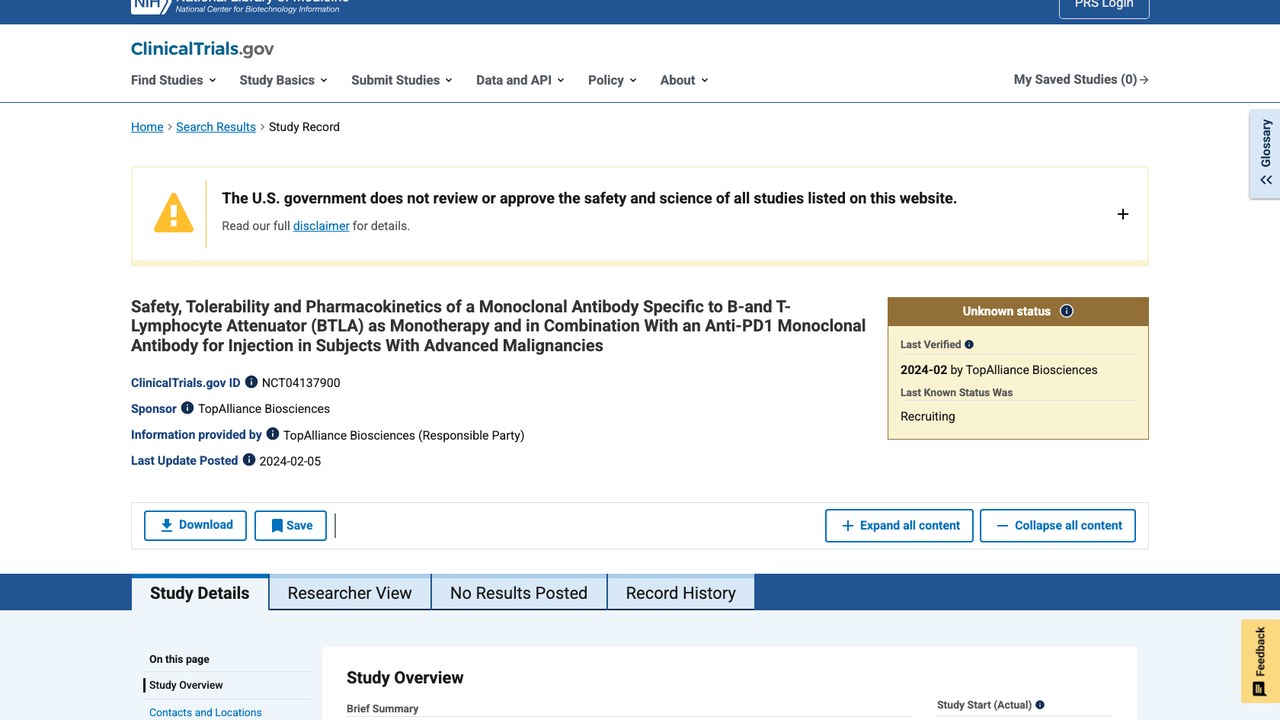
Task: Click info icon next to ClinicalTrials.gov ID
Action: (x=252, y=382)
